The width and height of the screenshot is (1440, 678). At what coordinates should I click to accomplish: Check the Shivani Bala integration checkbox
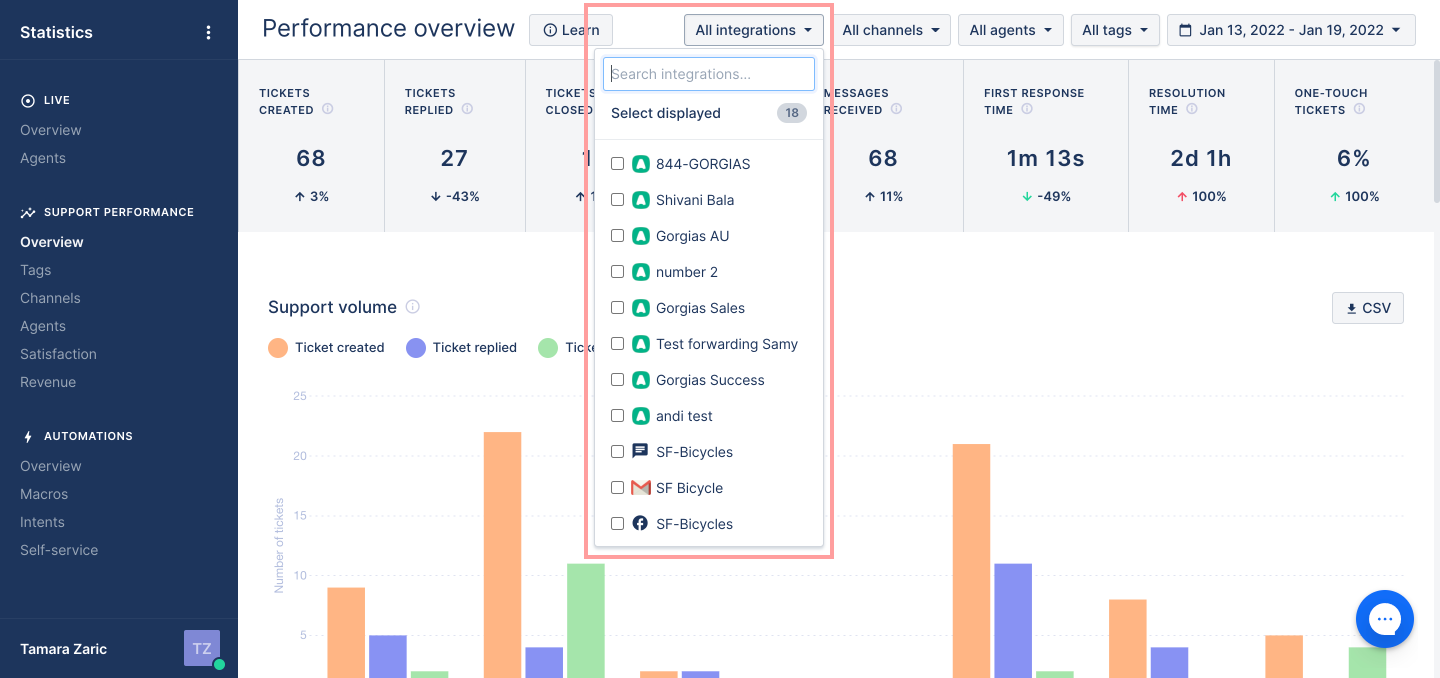point(617,200)
